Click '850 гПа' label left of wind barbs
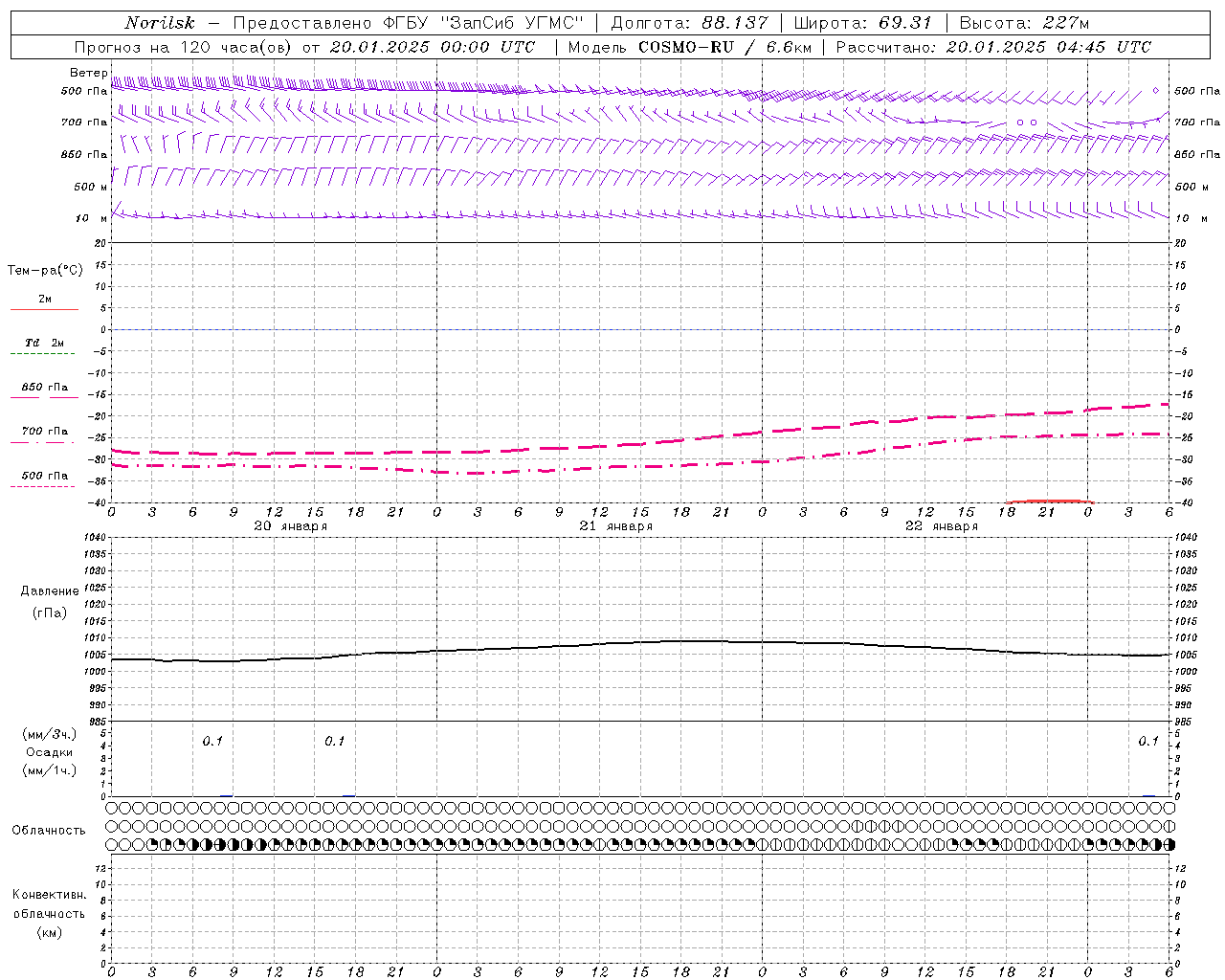The height and width of the screenshot is (980, 1225). click(84, 154)
